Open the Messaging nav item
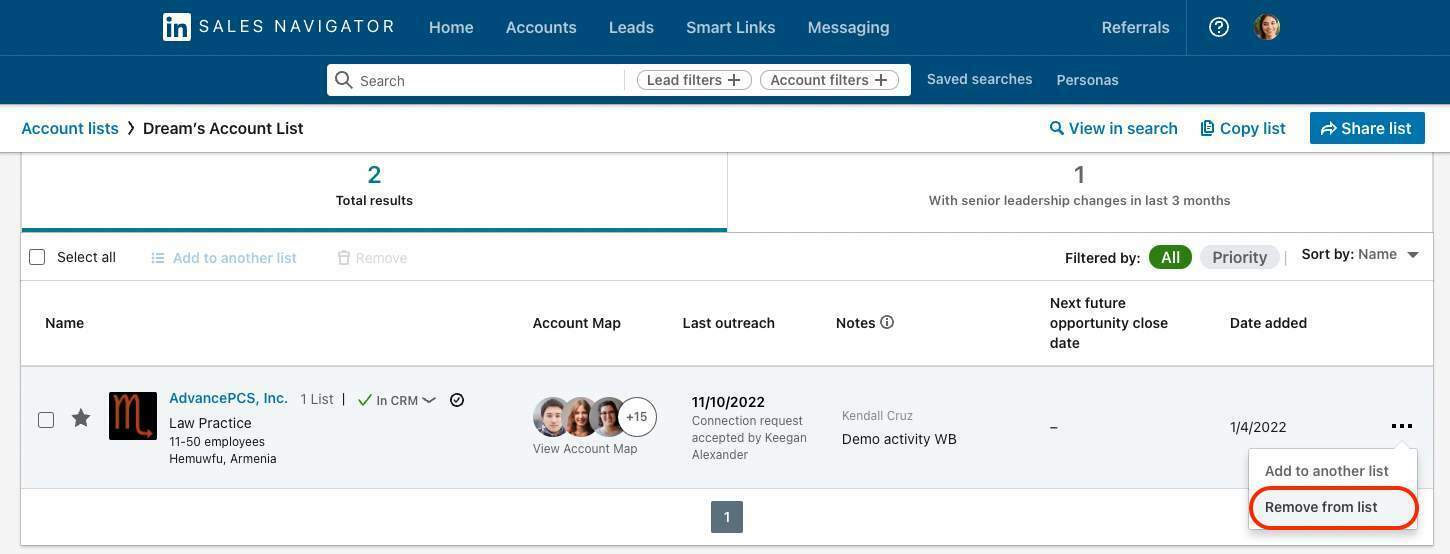This screenshot has height=554, width=1450. click(848, 27)
